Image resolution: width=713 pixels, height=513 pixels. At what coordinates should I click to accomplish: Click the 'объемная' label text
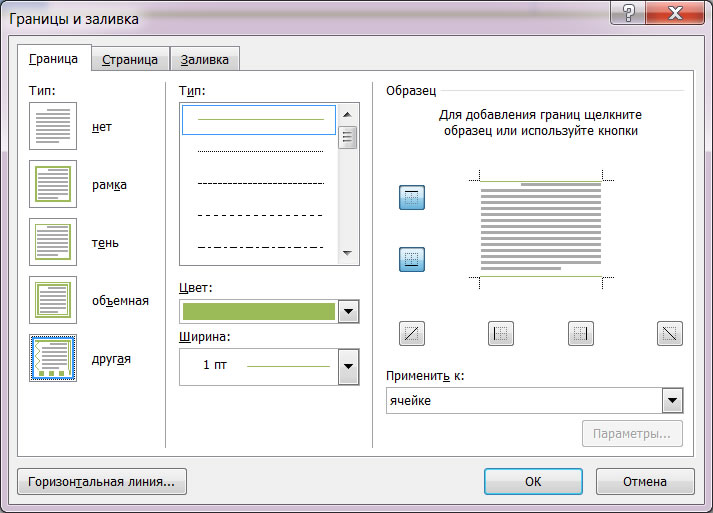click(121, 301)
